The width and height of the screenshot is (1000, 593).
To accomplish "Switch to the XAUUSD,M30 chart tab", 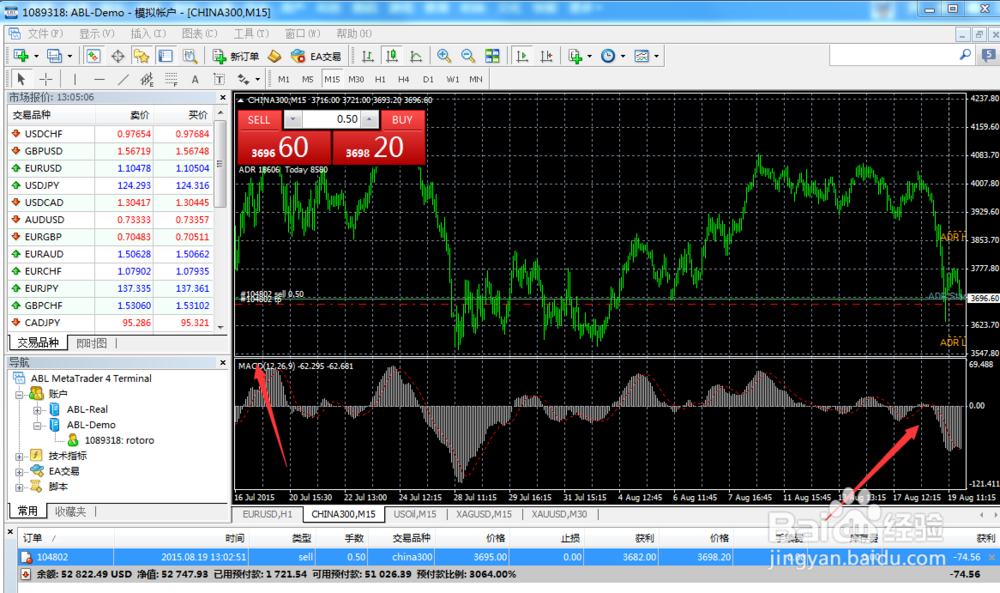I will [559, 514].
